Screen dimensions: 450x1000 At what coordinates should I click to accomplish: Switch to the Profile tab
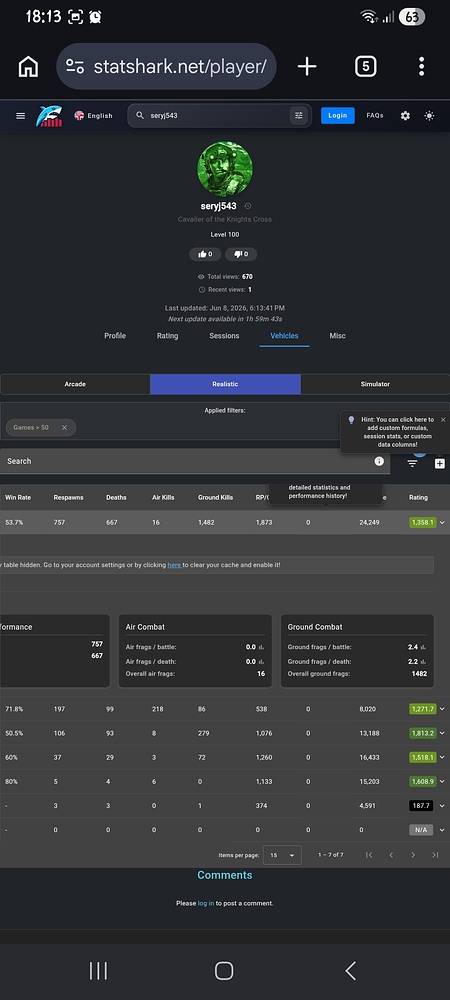[115, 335]
